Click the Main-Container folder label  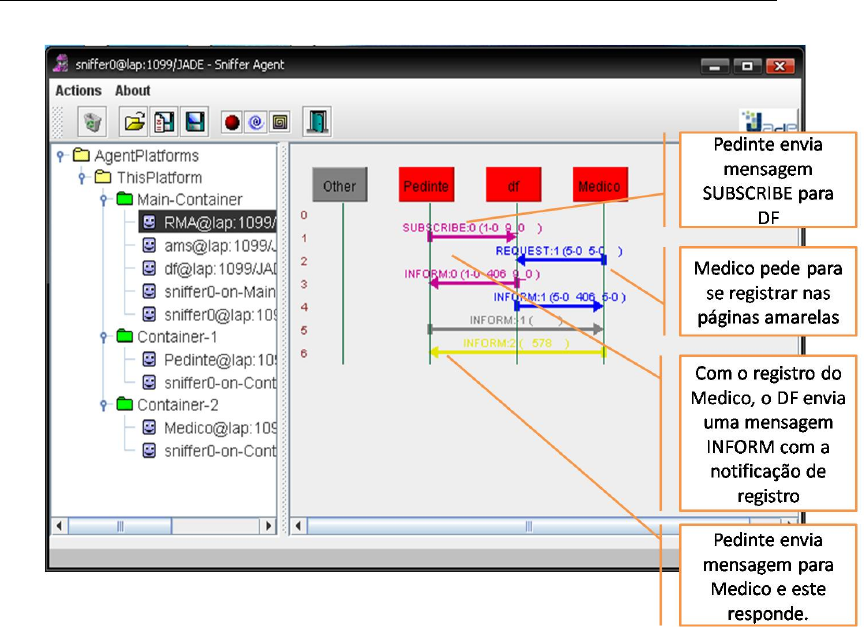click(x=190, y=199)
